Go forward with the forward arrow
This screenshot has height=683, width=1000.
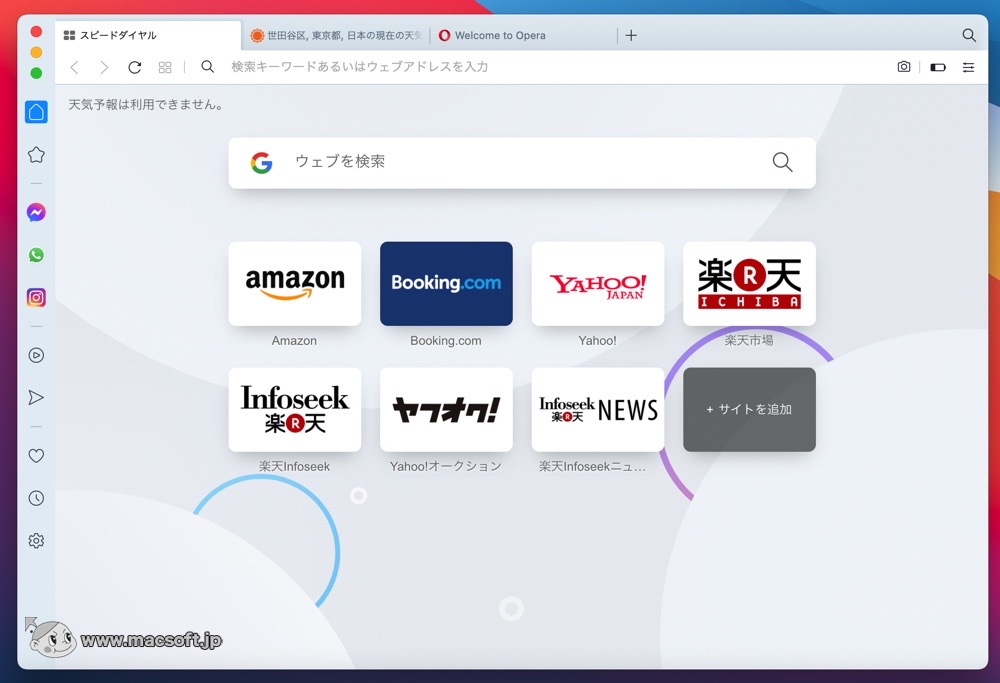tap(104, 67)
